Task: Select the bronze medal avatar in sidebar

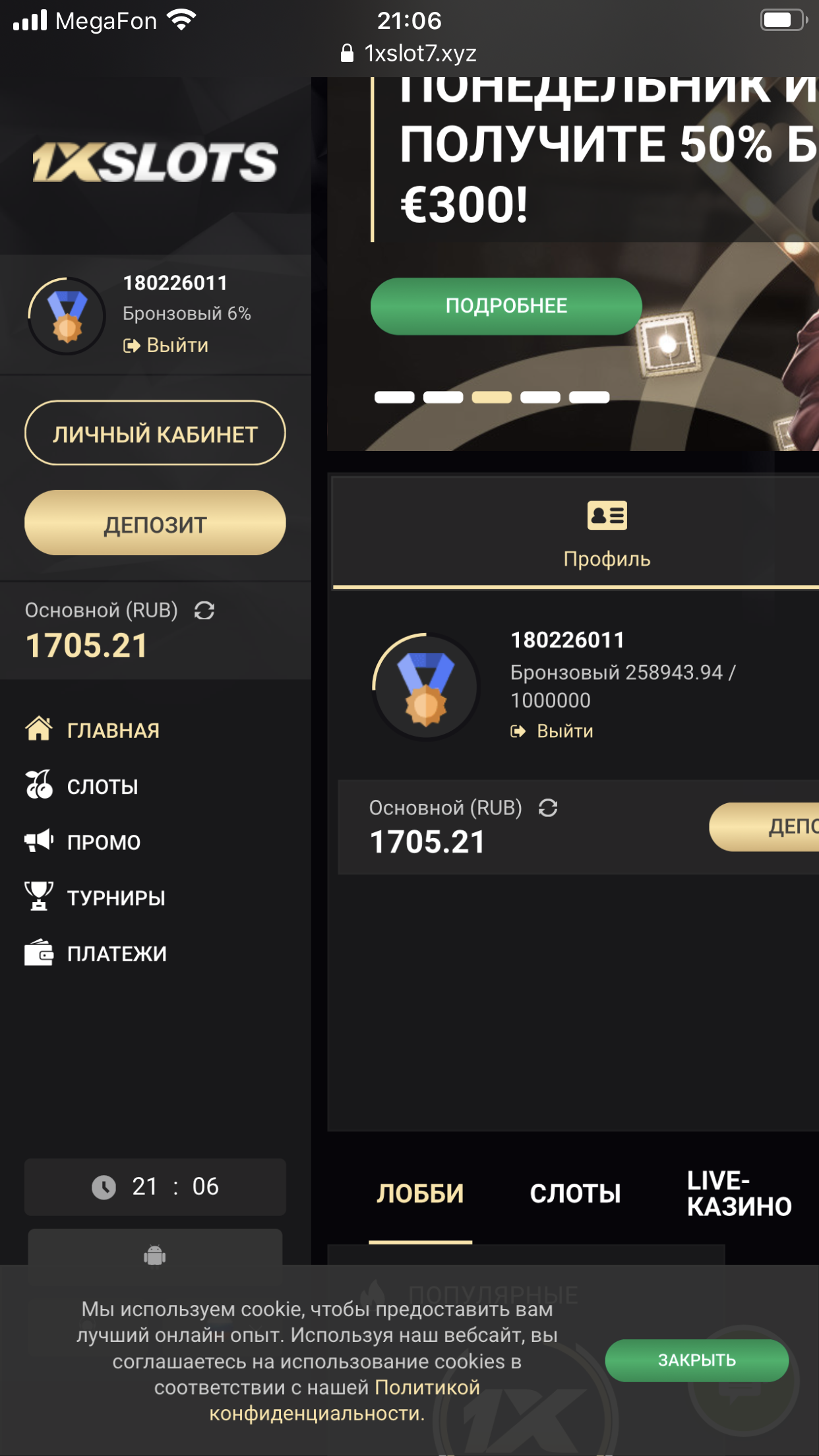Action: coord(67,317)
